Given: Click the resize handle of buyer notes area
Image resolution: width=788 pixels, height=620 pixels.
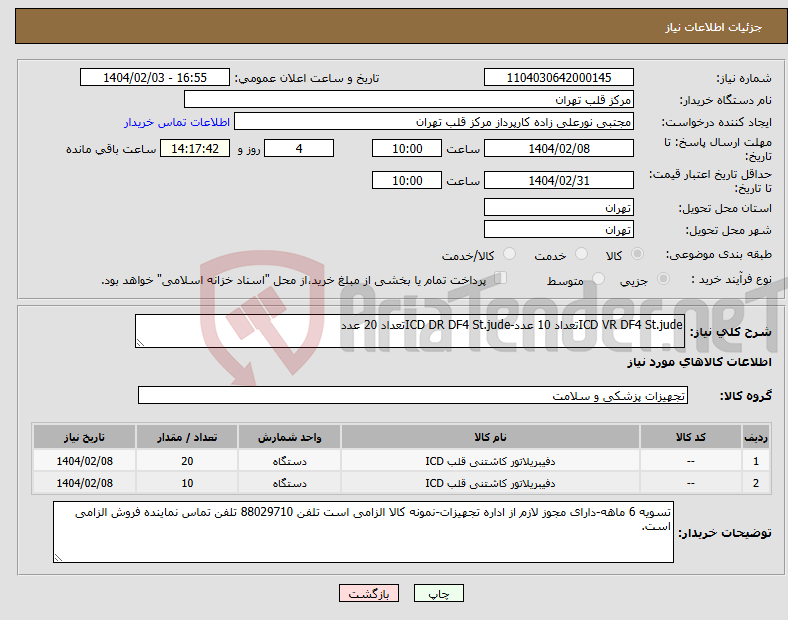Looking at the screenshot, I should click(x=58, y=558).
